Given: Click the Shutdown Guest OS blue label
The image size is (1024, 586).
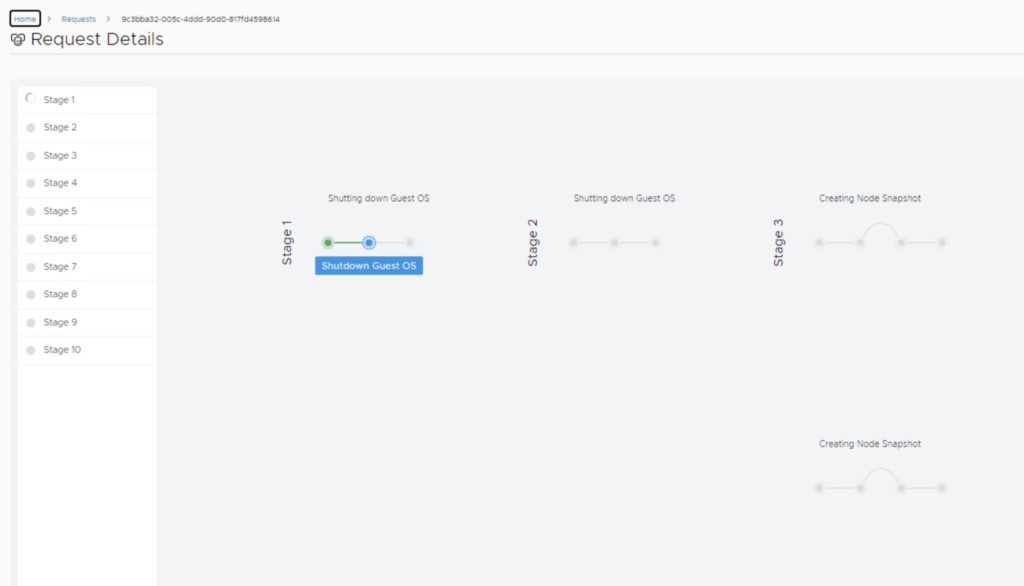Looking at the screenshot, I should tap(369, 266).
